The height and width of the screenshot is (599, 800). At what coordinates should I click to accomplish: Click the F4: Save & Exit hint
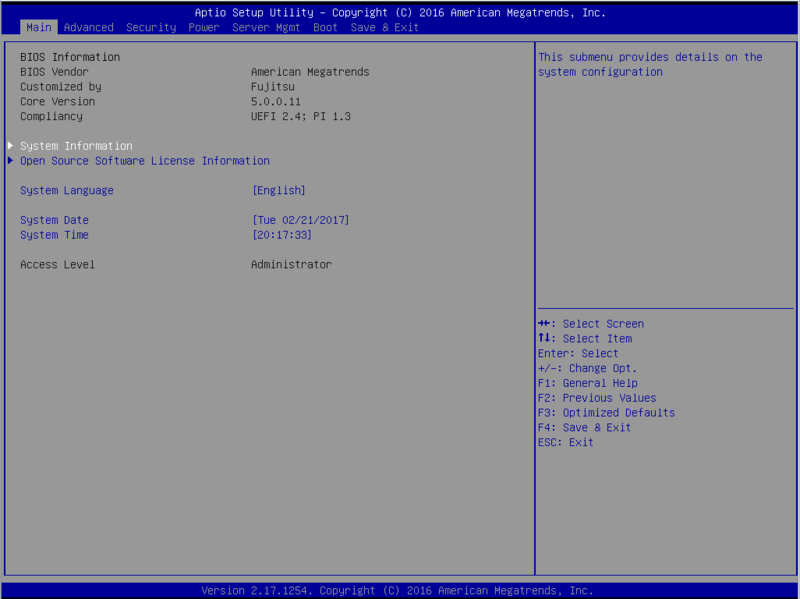[x=584, y=428]
